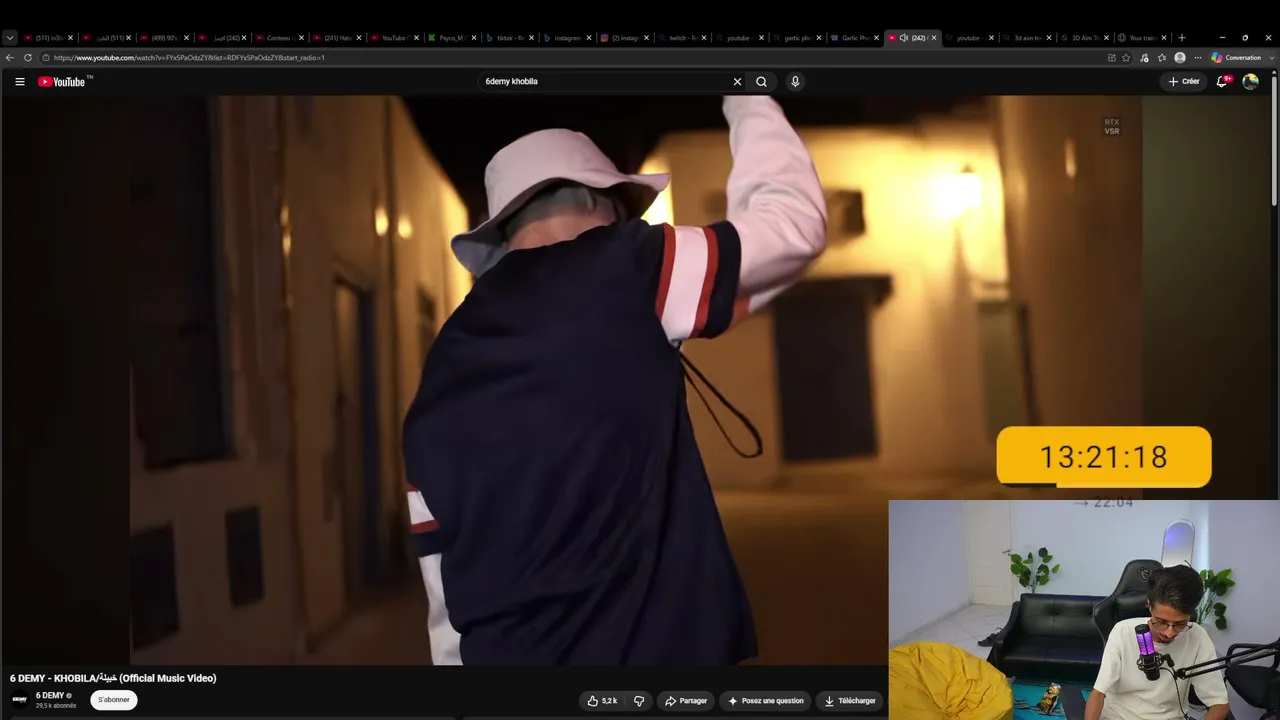Switch to the Gartic Phone tab

[x=854, y=38]
